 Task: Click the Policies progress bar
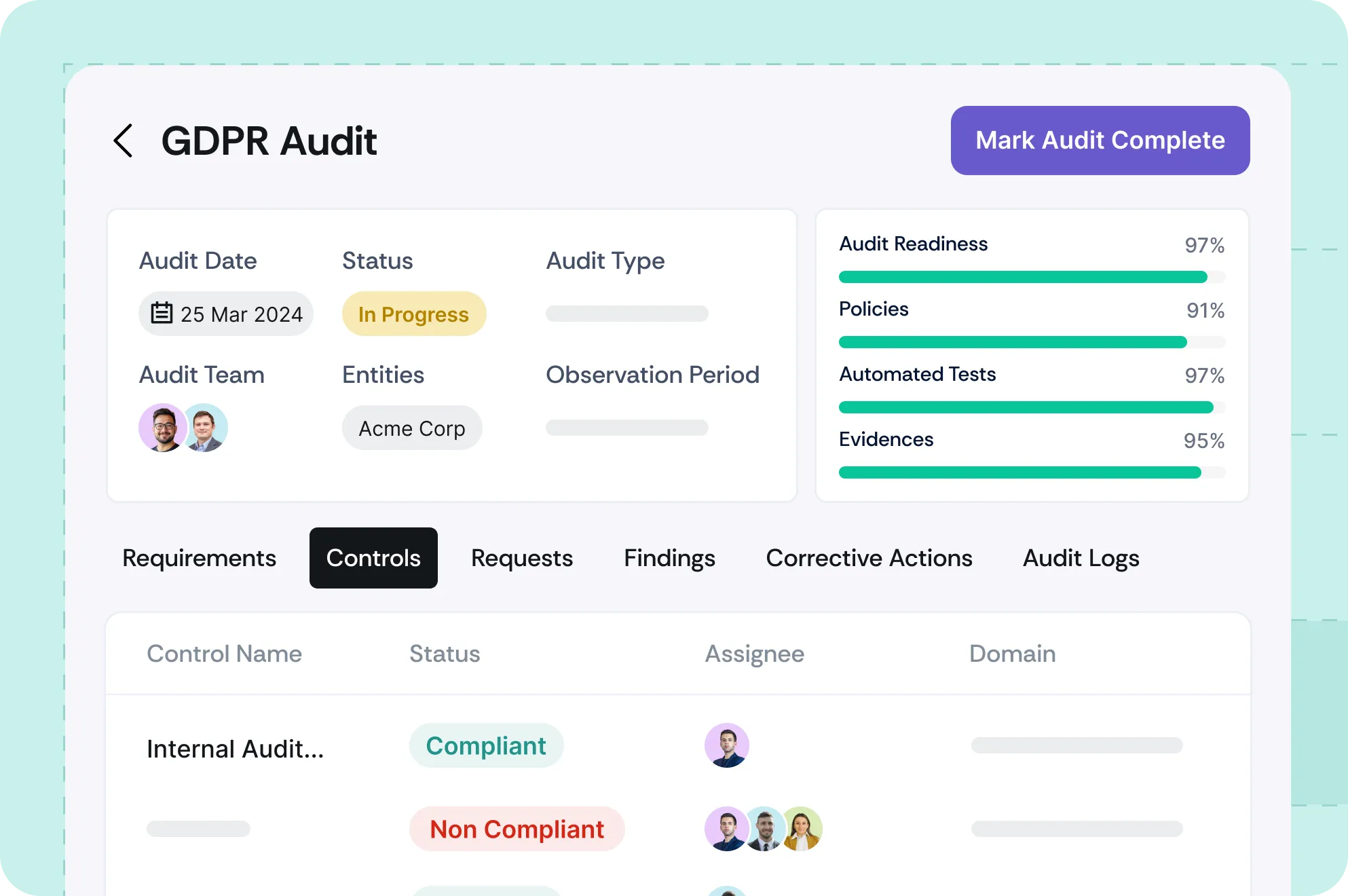pos(1031,342)
